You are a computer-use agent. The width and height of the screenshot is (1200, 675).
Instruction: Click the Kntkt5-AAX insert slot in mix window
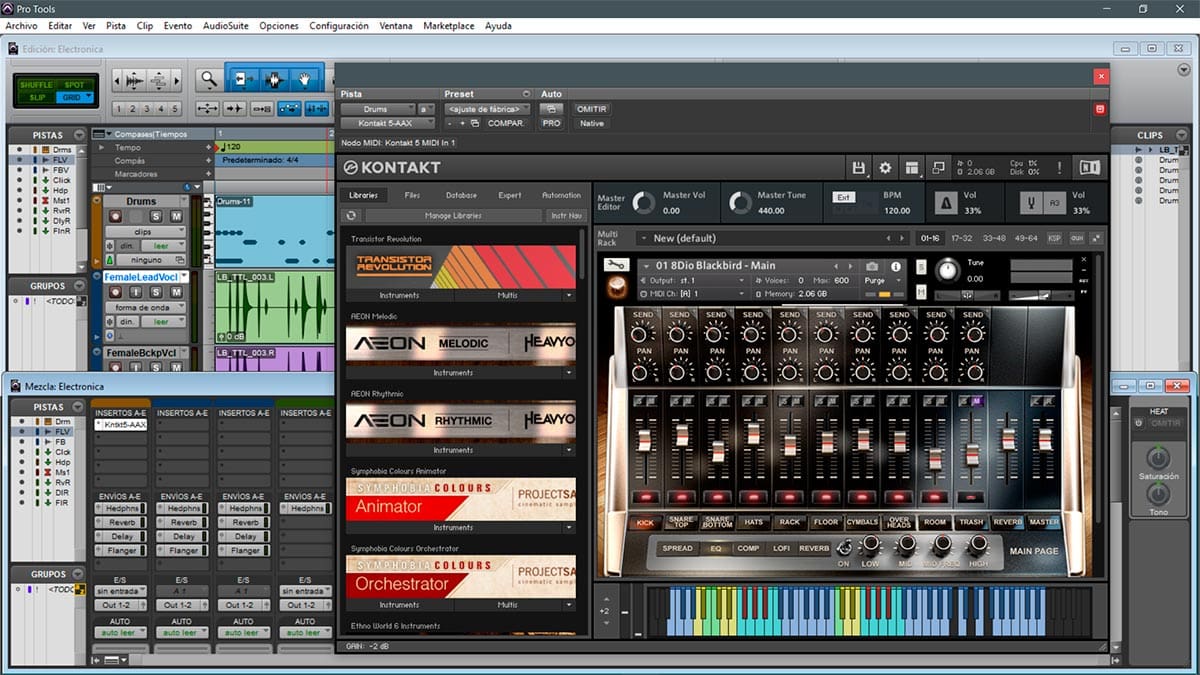(x=120, y=425)
